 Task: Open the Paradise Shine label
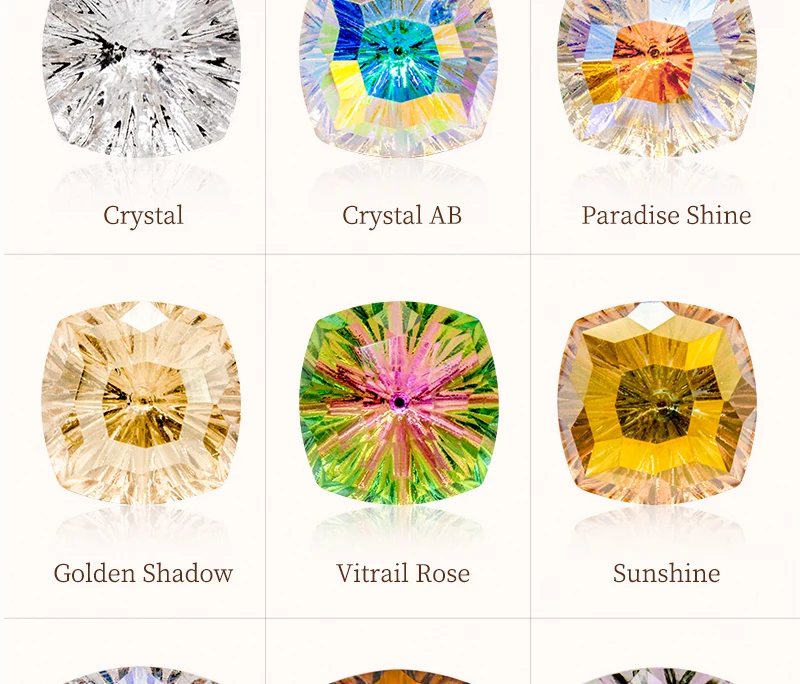666,215
